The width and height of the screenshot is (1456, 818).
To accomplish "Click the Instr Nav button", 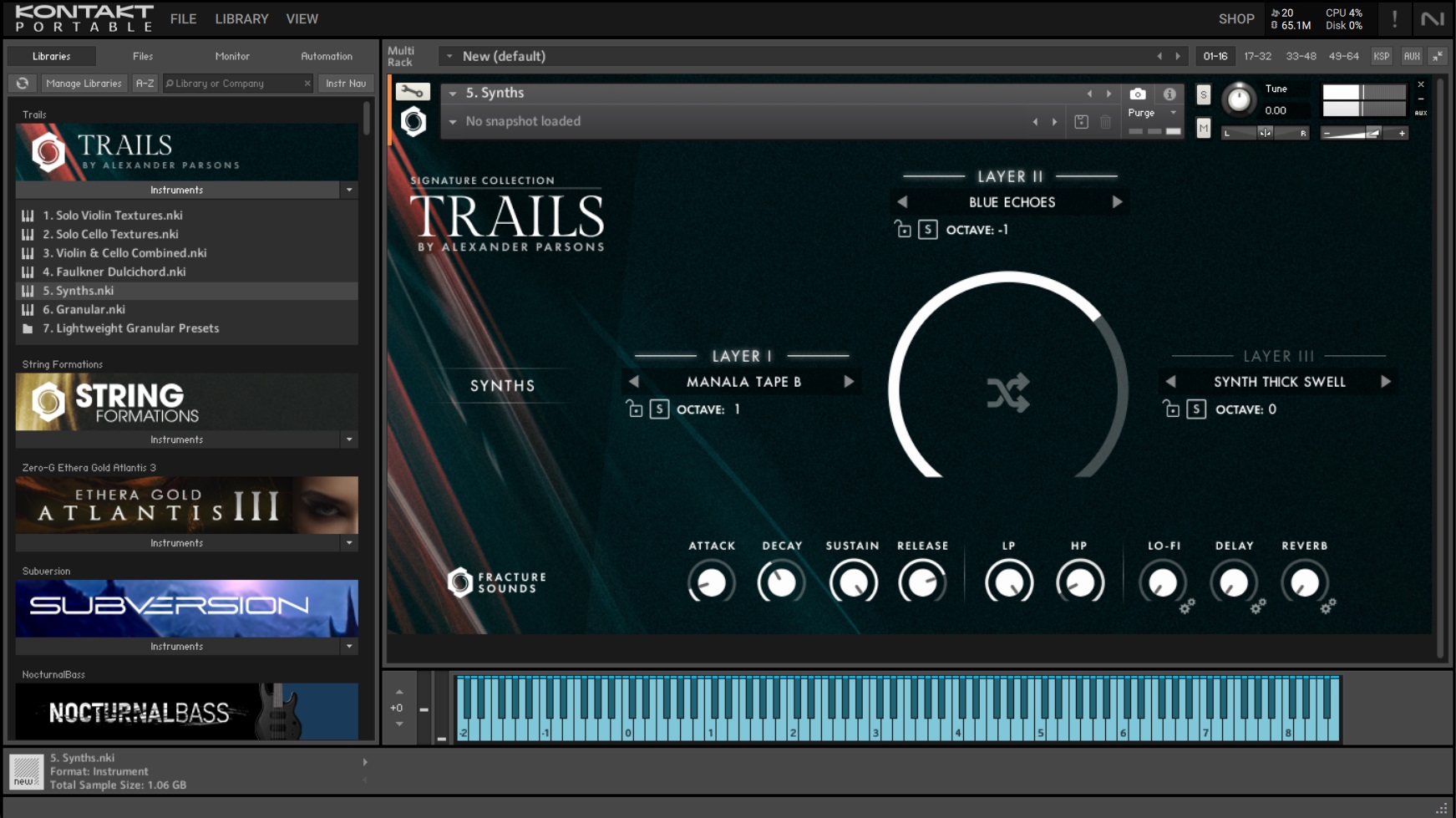I will [346, 84].
